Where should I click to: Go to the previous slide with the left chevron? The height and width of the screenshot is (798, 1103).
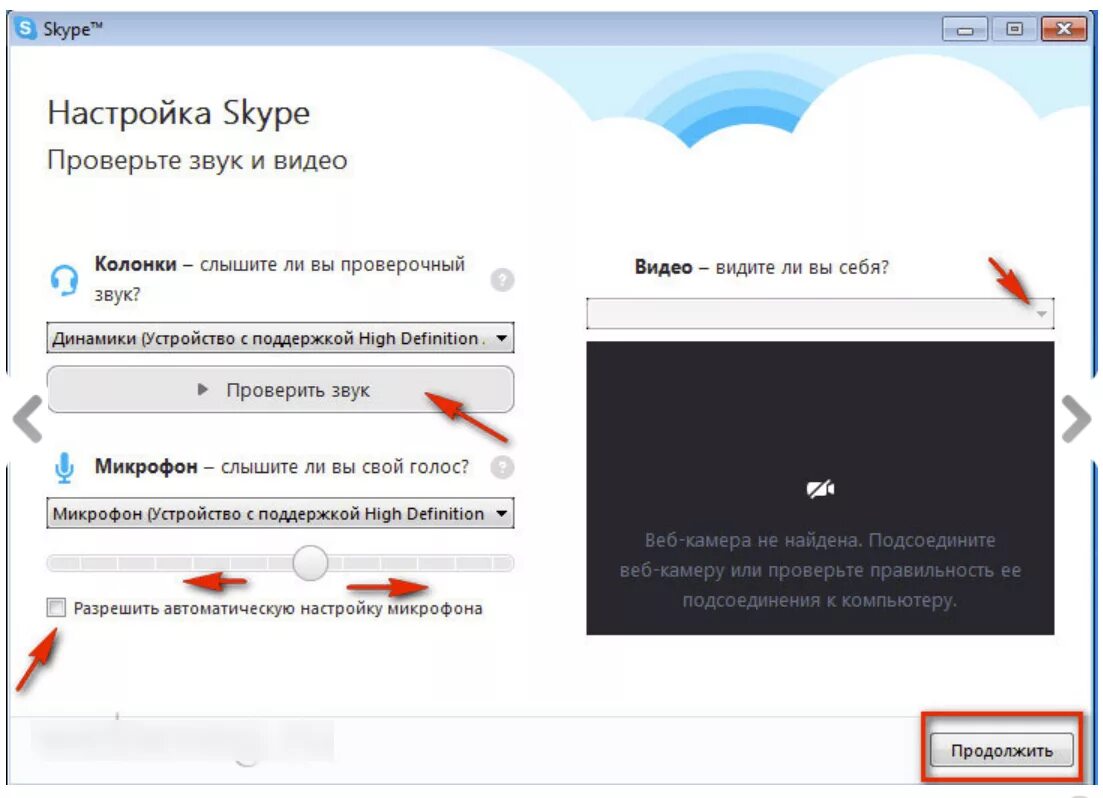(x=28, y=419)
